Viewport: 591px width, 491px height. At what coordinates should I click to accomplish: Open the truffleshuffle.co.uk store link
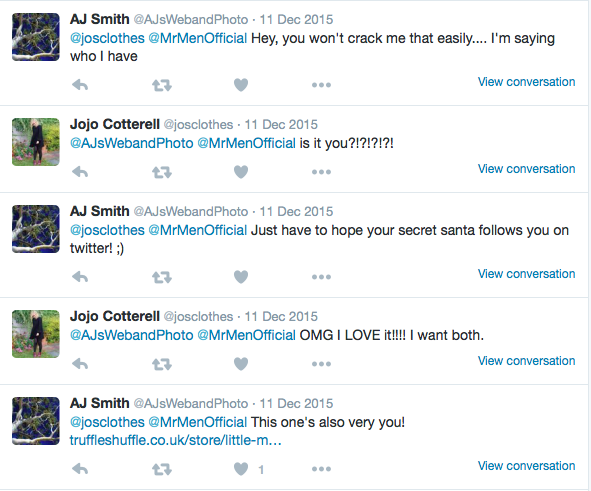[x=175, y=440]
